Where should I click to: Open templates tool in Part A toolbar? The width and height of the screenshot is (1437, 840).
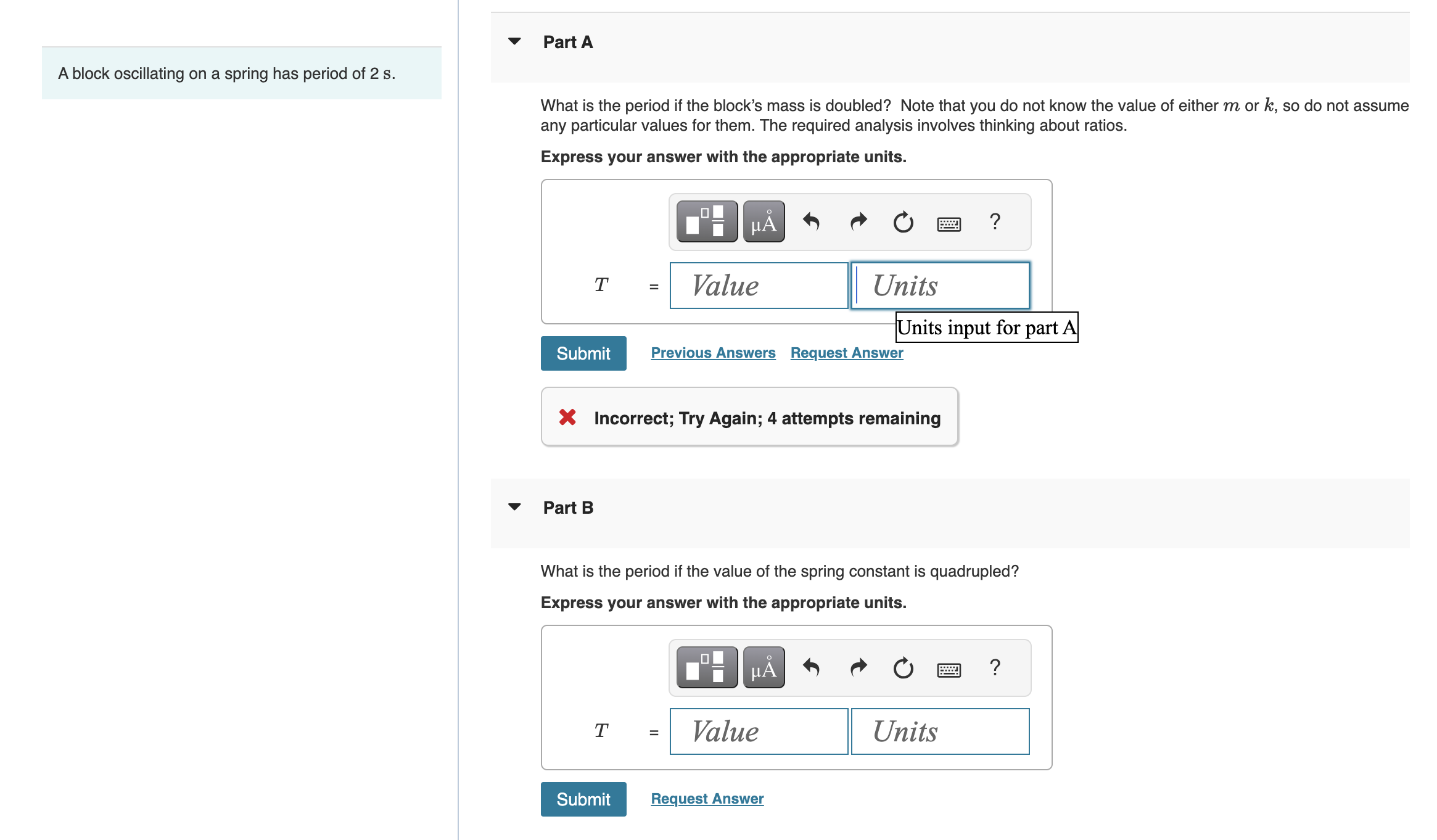(x=707, y=221)
